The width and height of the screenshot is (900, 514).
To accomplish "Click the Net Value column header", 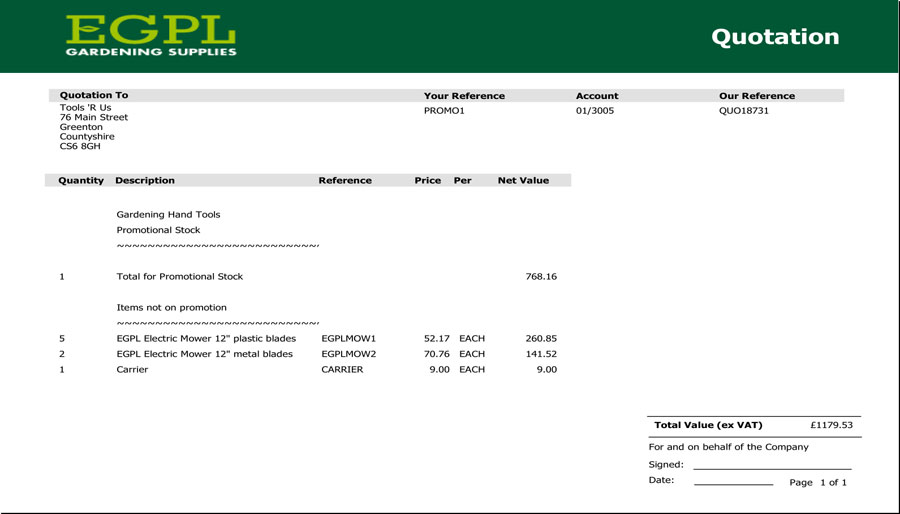I will [523, 180].
